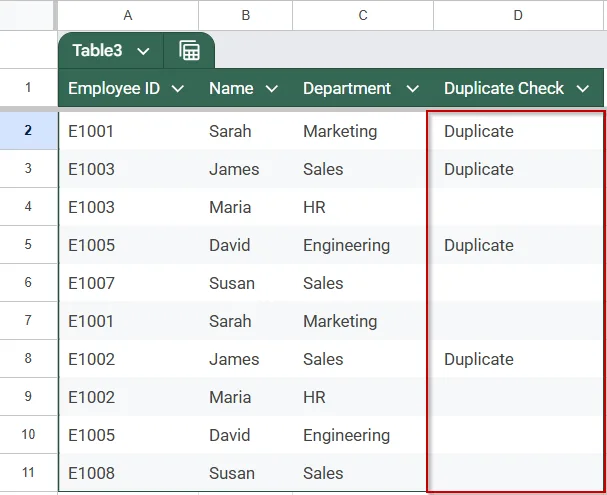
Task: Select cell E1002 in row 9
Action: 129,396
